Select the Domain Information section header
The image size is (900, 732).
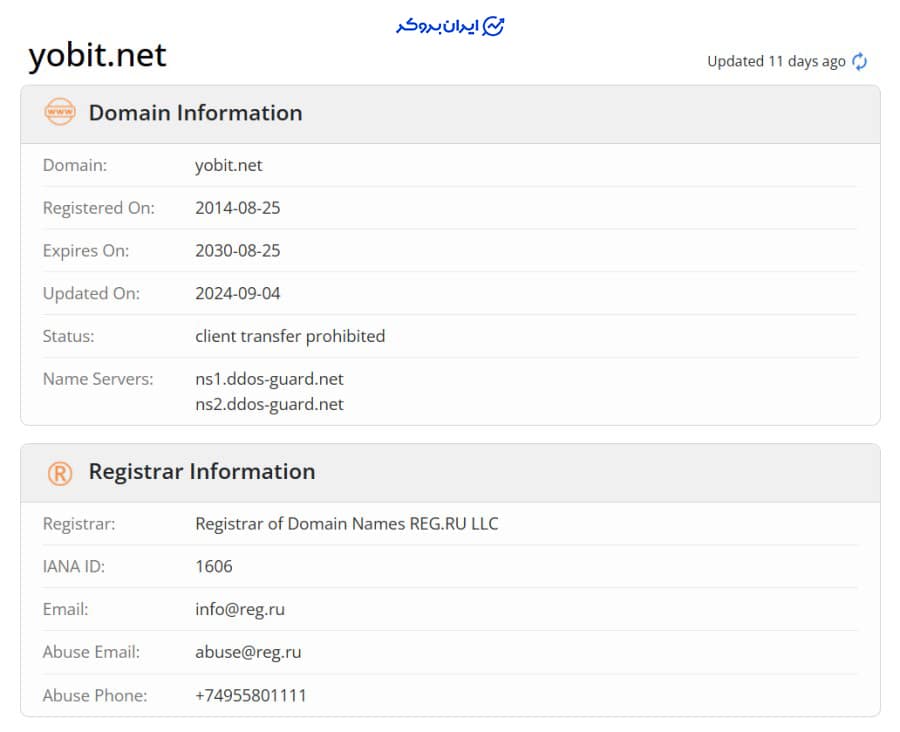click(x=195, y=113)
